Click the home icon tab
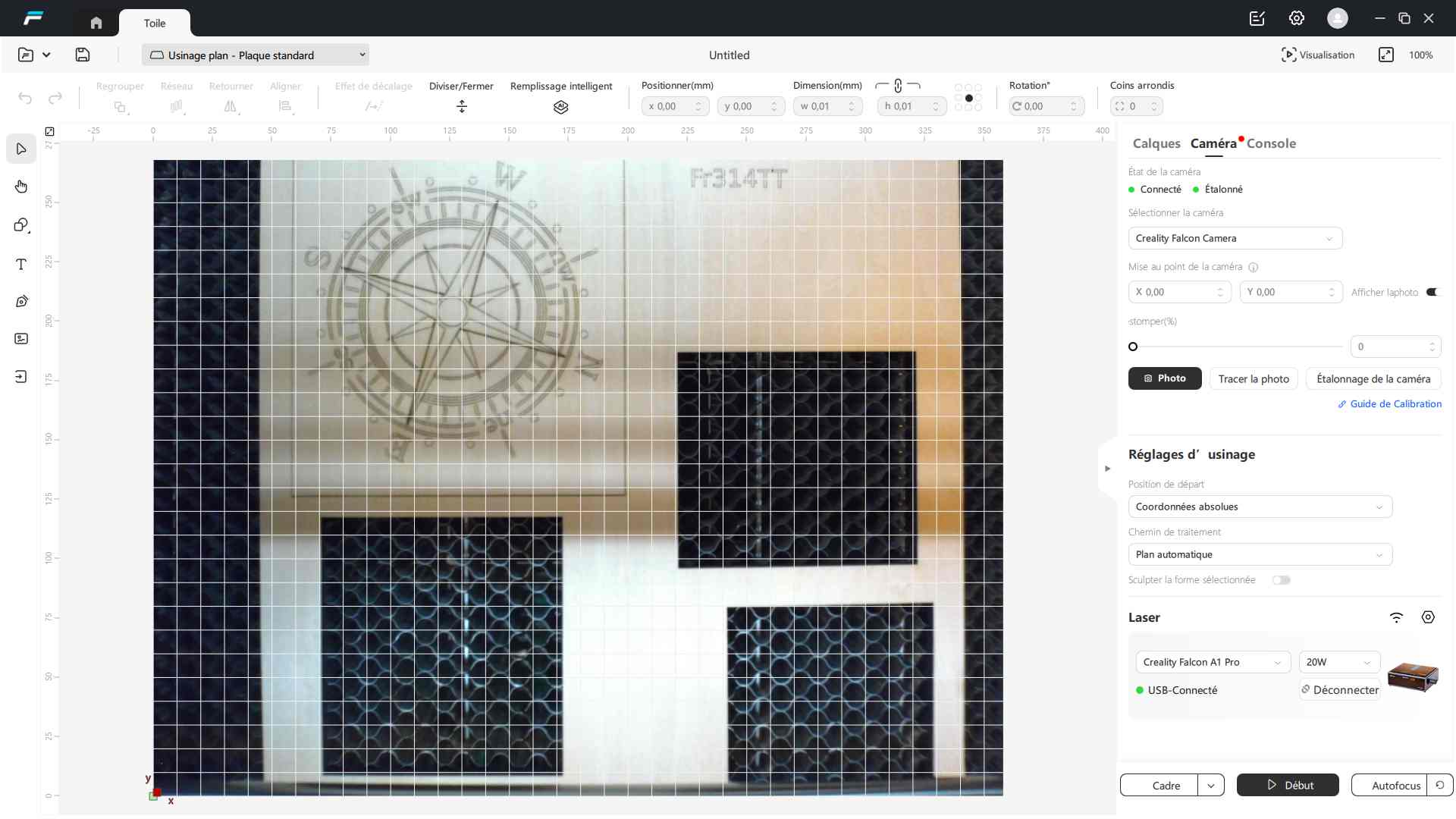The width and height of the screenshot is (1456, 819). 96,23
